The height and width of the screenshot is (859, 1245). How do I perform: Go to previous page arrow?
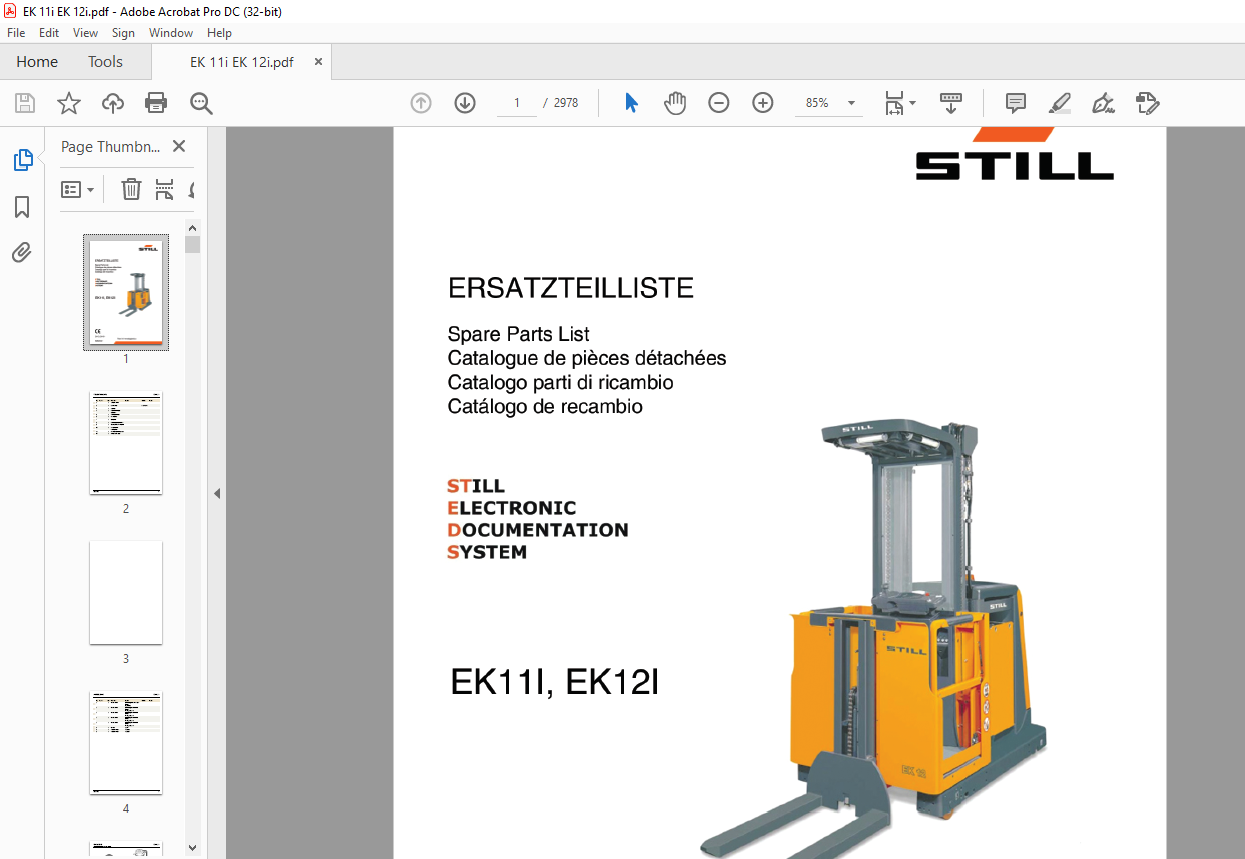[x=421, y=103]
